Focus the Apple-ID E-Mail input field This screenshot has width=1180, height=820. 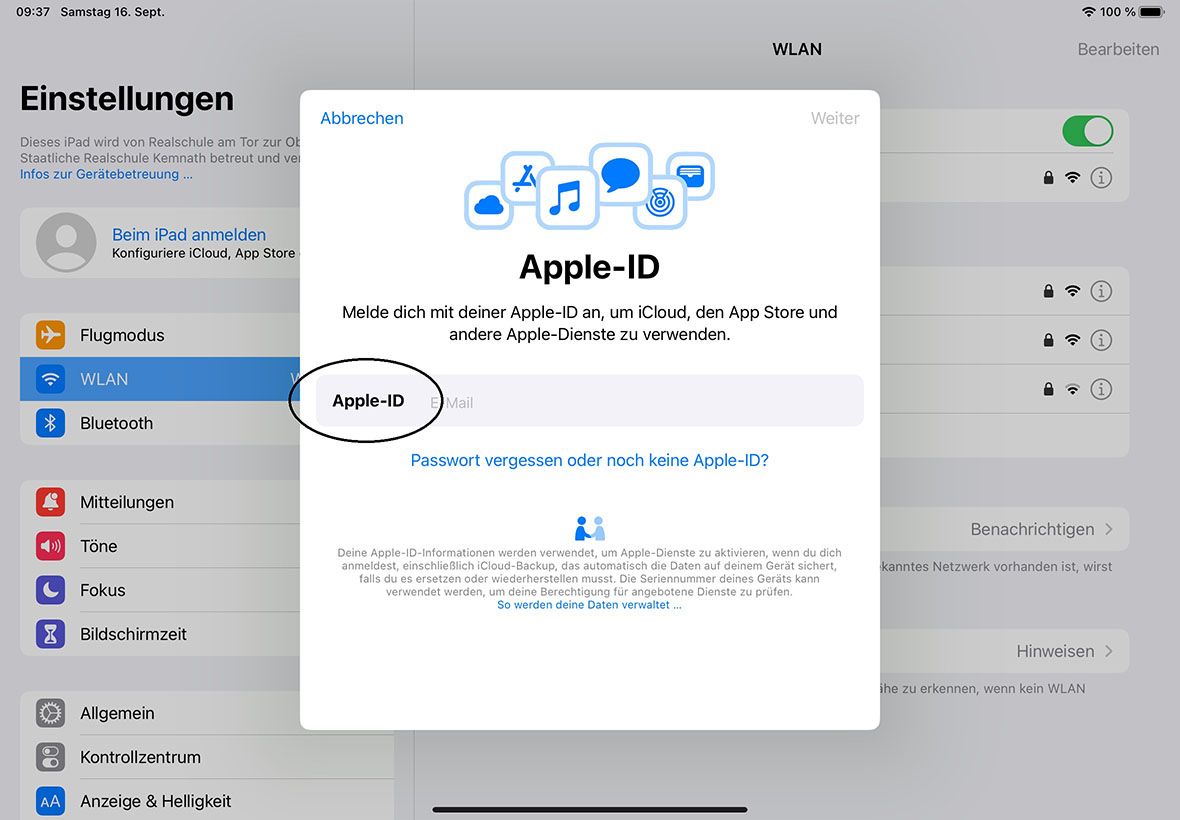coord(589,401)
